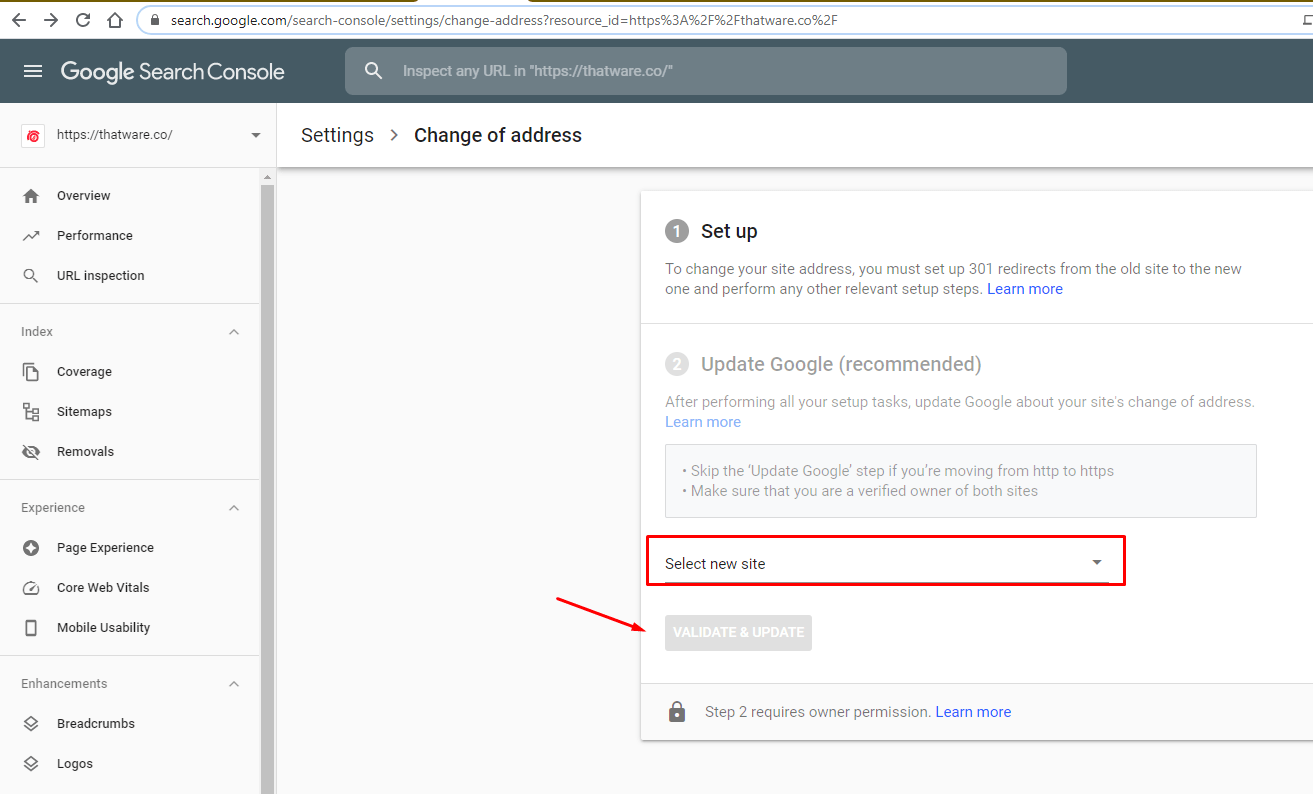Screen dimensions: 1313x794
Task: Open the property selector dropdown arrow
Action: [256, 135]
